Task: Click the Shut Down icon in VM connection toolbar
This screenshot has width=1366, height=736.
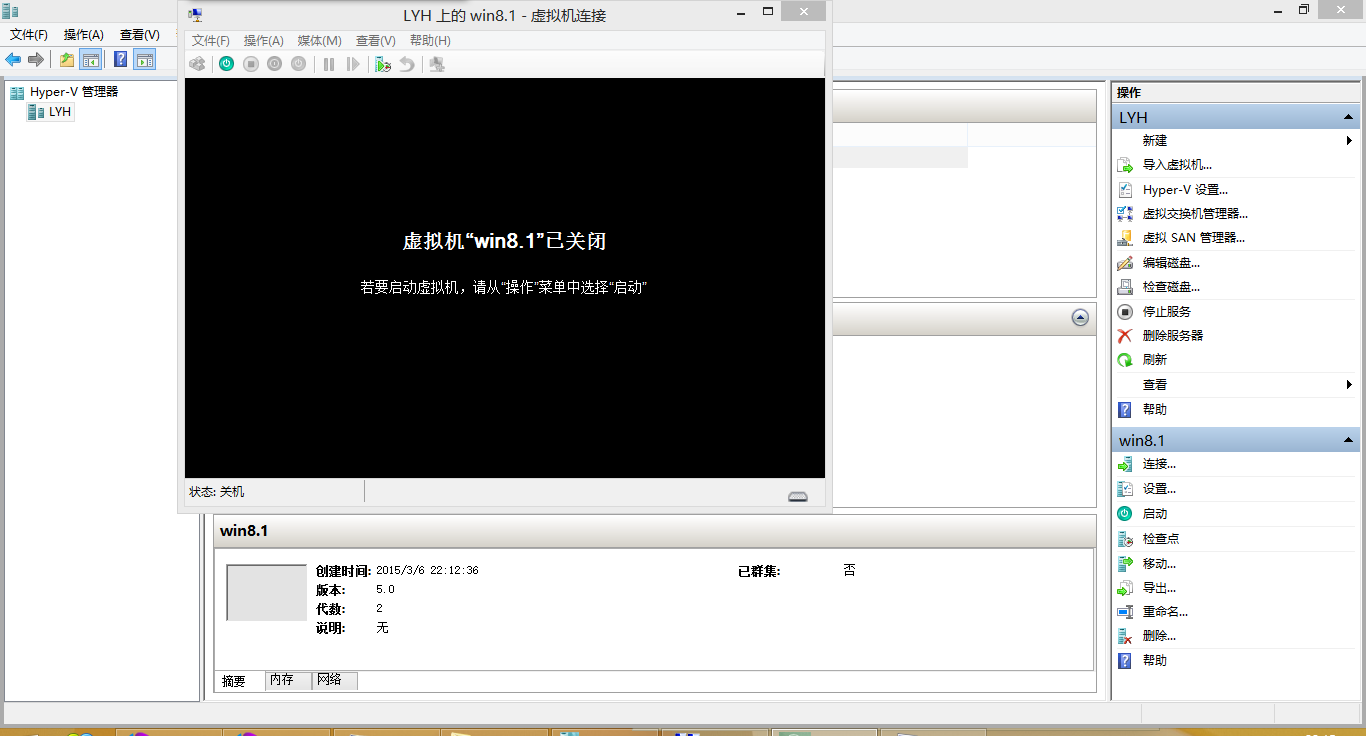Action: (x=275, y=64)
